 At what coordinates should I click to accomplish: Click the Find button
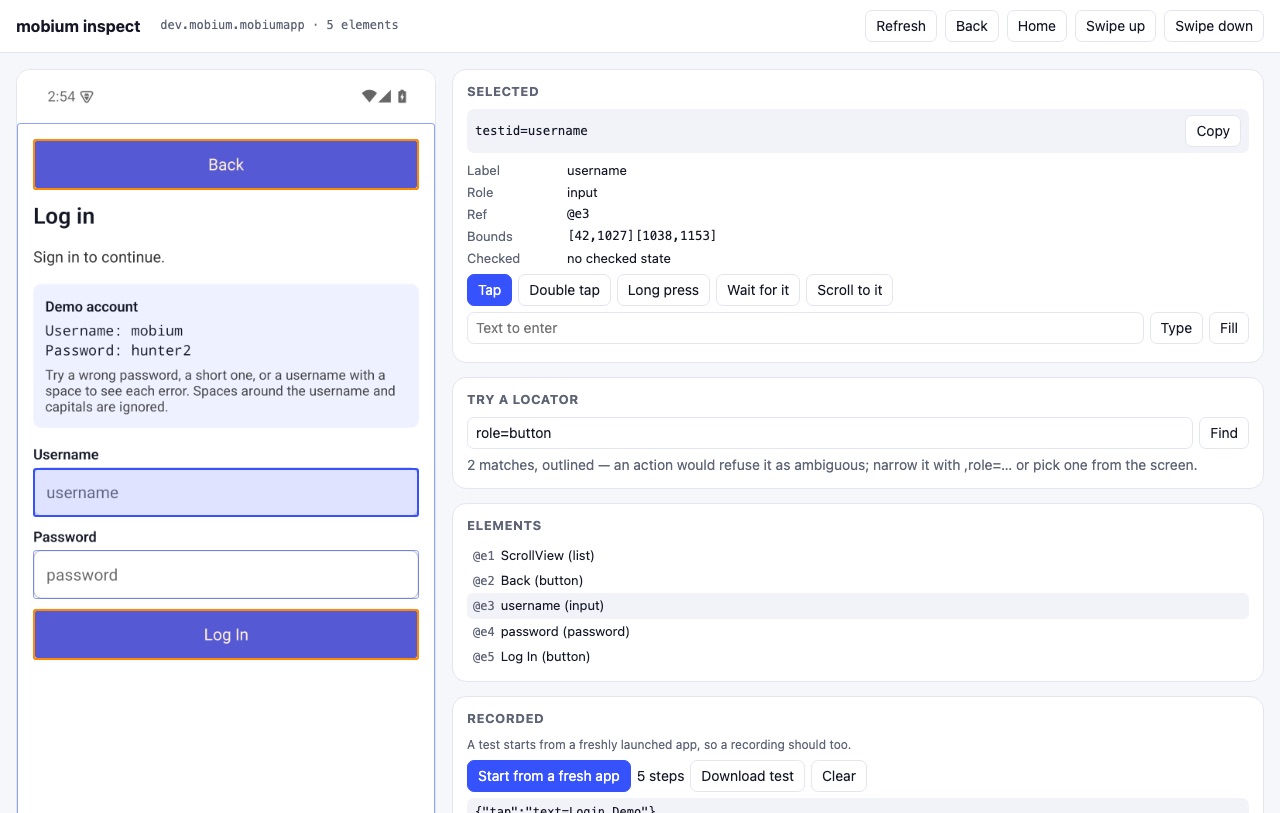pos(1224,433)
